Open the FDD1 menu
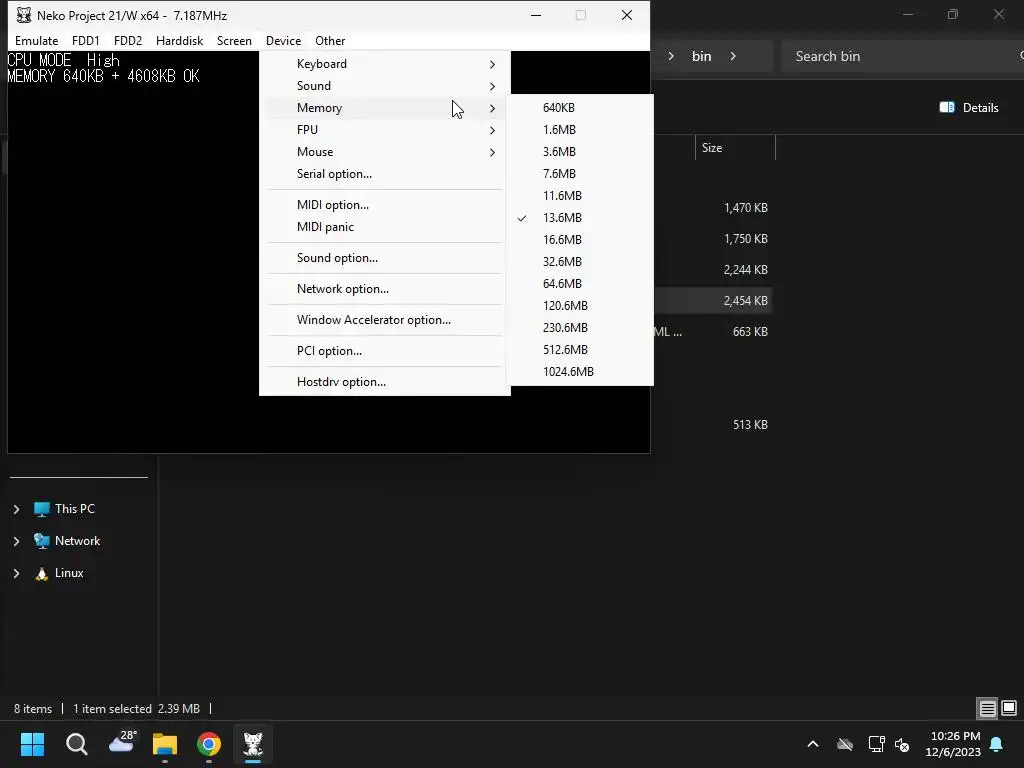Screen dimensions: 1024x768 (86, 40)
